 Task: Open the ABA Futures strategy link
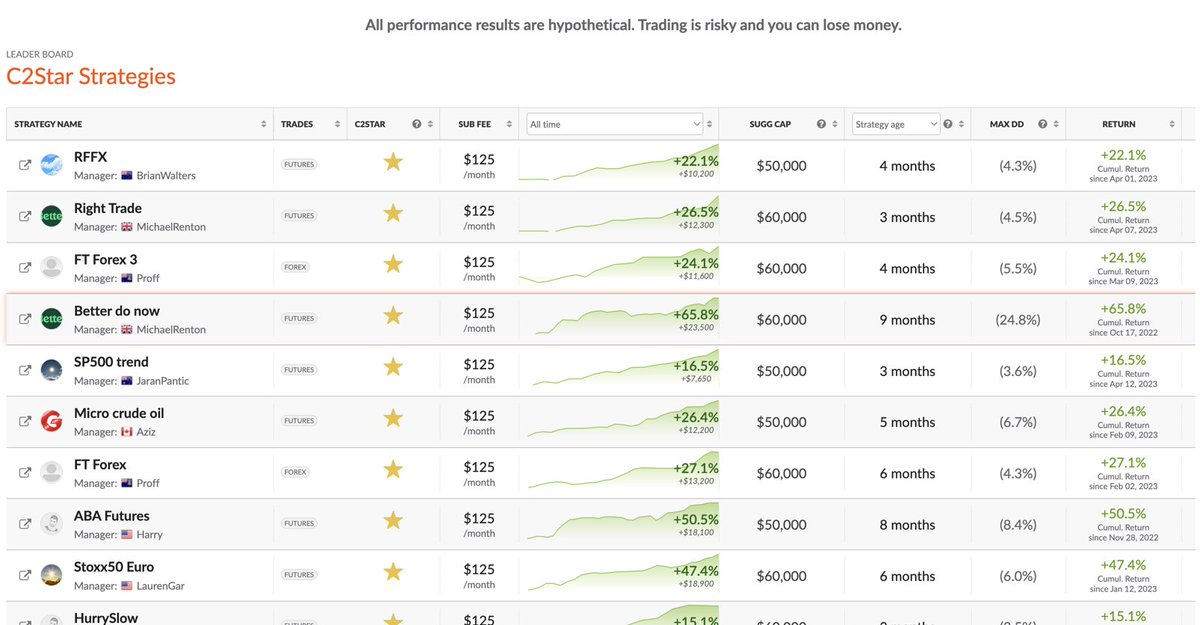112,516
